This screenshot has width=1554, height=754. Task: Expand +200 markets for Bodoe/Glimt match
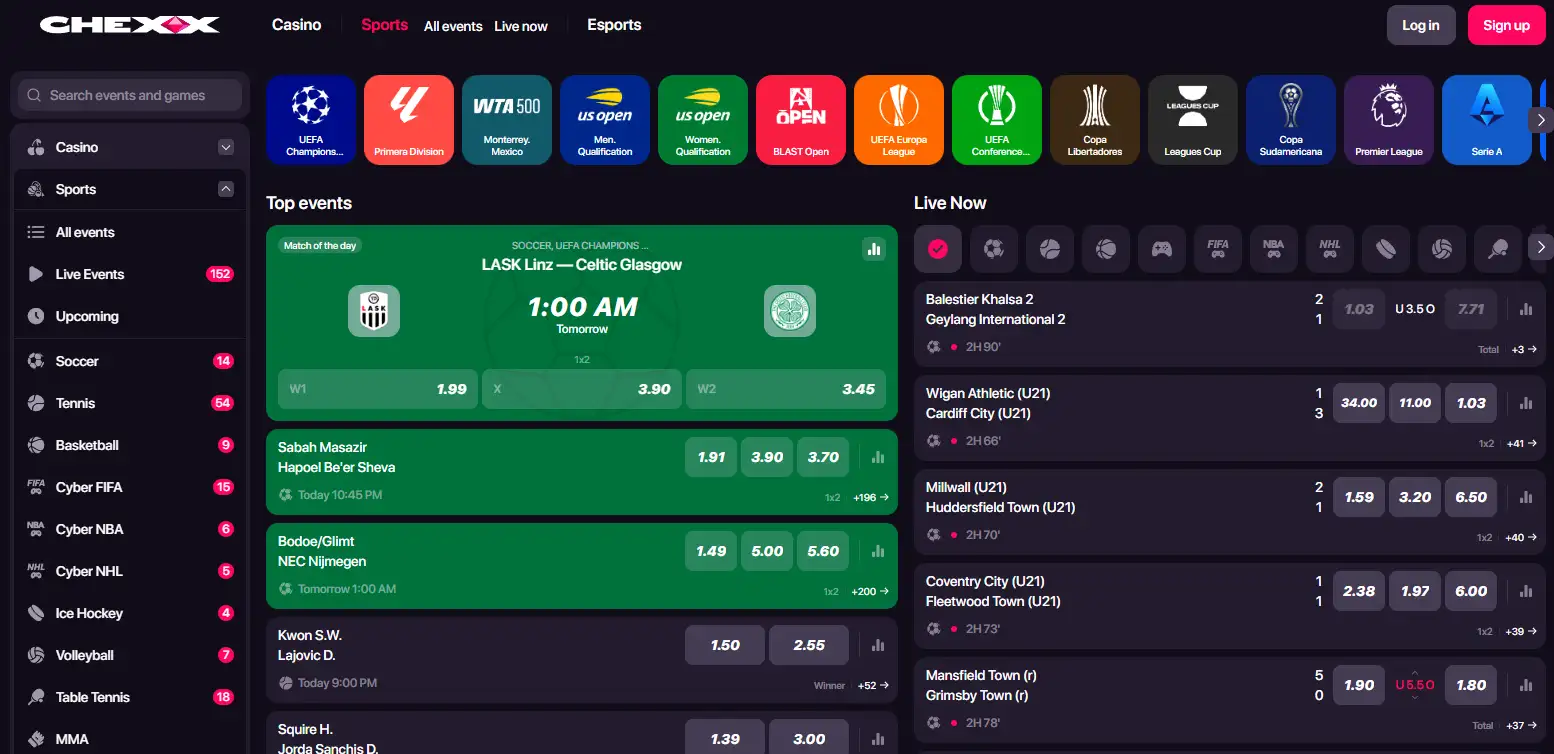[x=870, y=591]
